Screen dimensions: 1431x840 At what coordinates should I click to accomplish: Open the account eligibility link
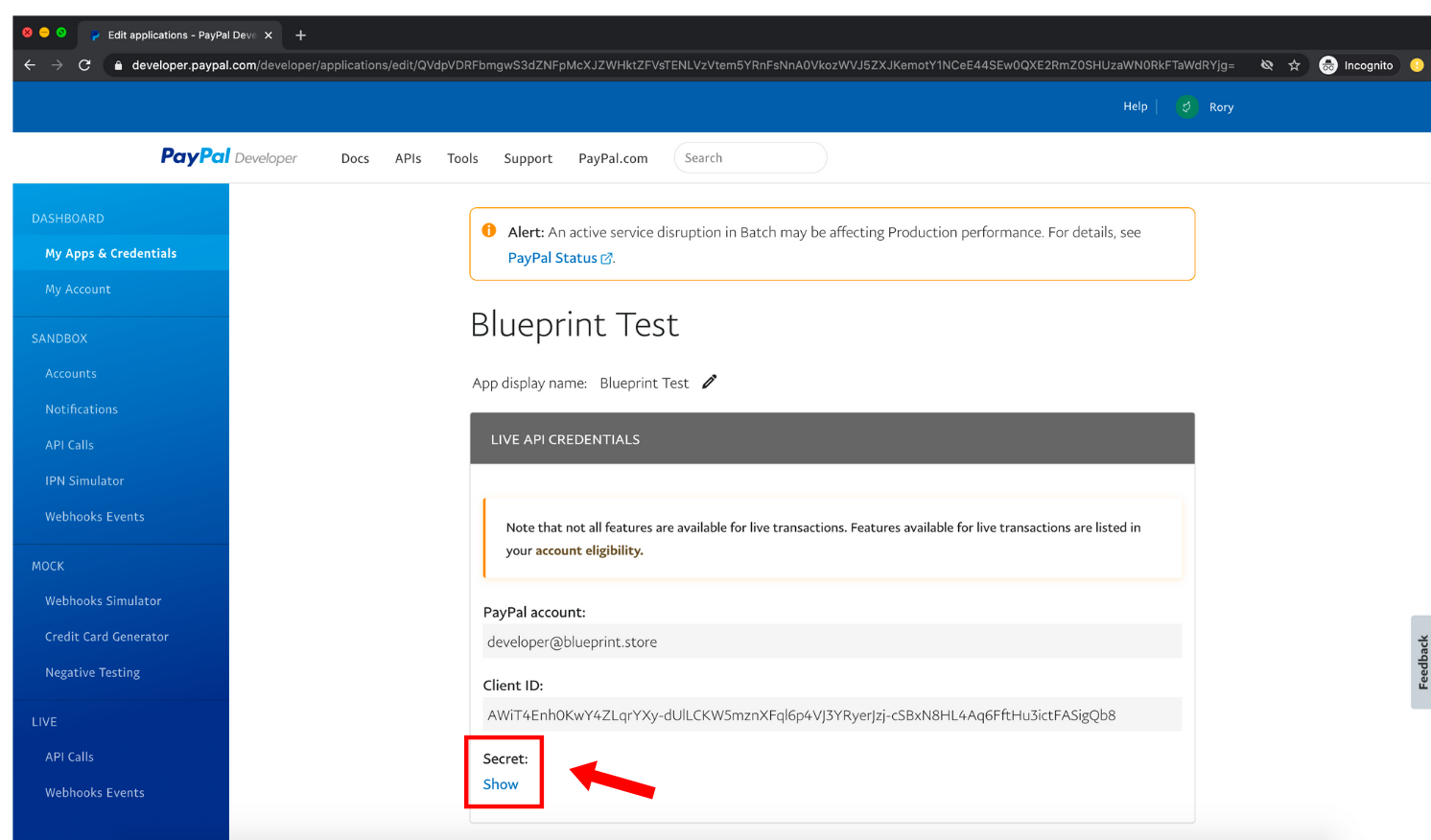tap(589, 550)
